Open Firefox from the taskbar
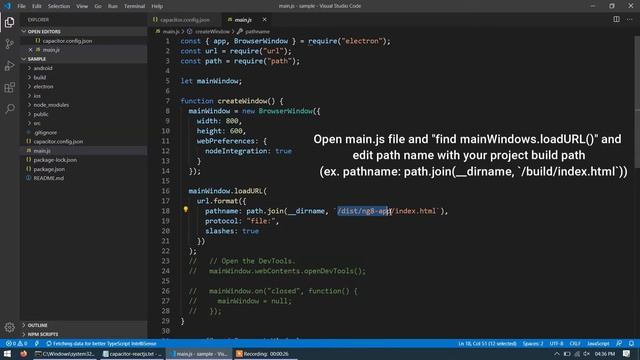This screenshot has height=360, width=640. tap(23, 354)
